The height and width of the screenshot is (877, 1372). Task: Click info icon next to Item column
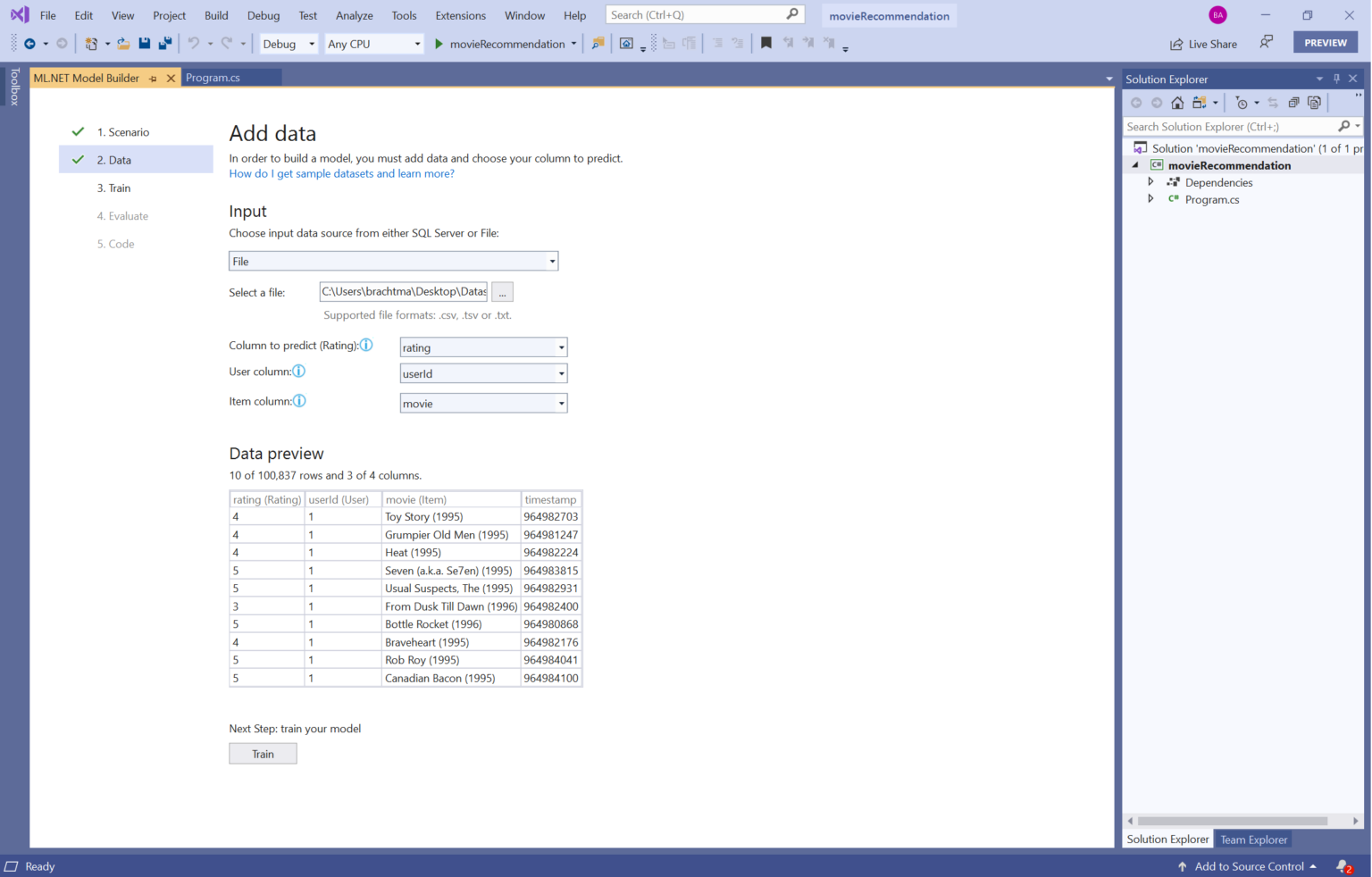pos(300,401)
